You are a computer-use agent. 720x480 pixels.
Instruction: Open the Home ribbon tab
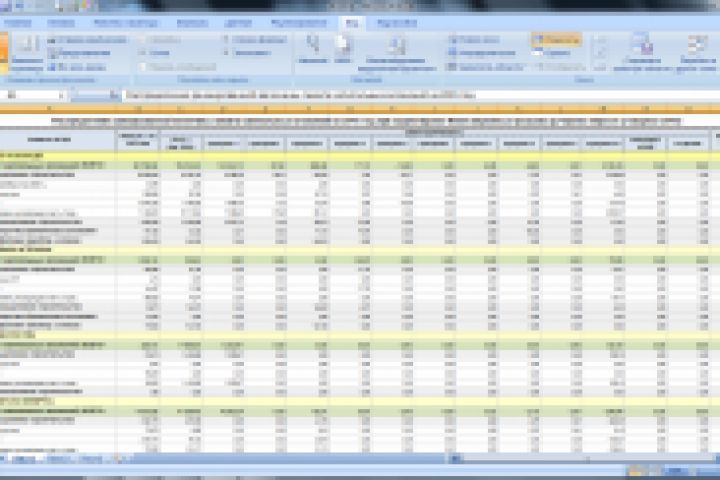(x=18, y=23)
